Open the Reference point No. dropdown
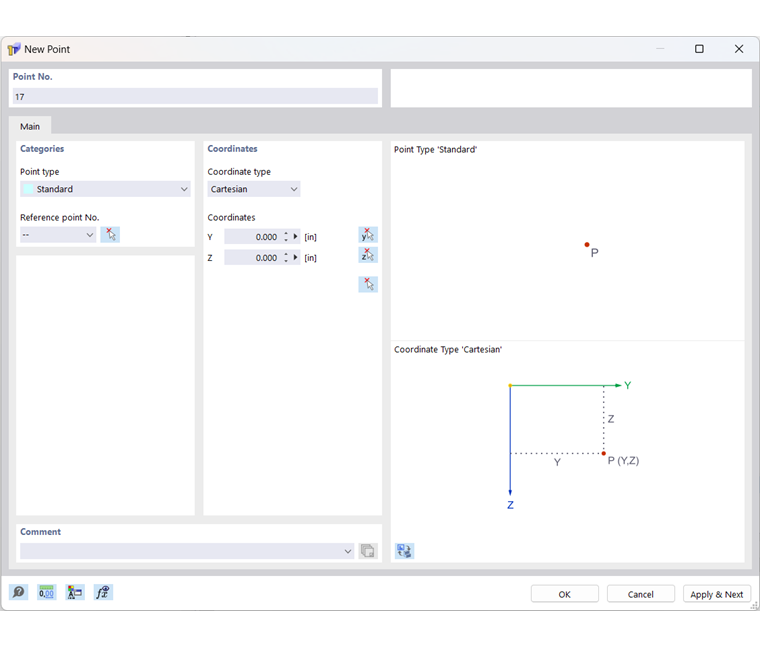Screen dimensions: 760x648 click(x=58, y=235)
